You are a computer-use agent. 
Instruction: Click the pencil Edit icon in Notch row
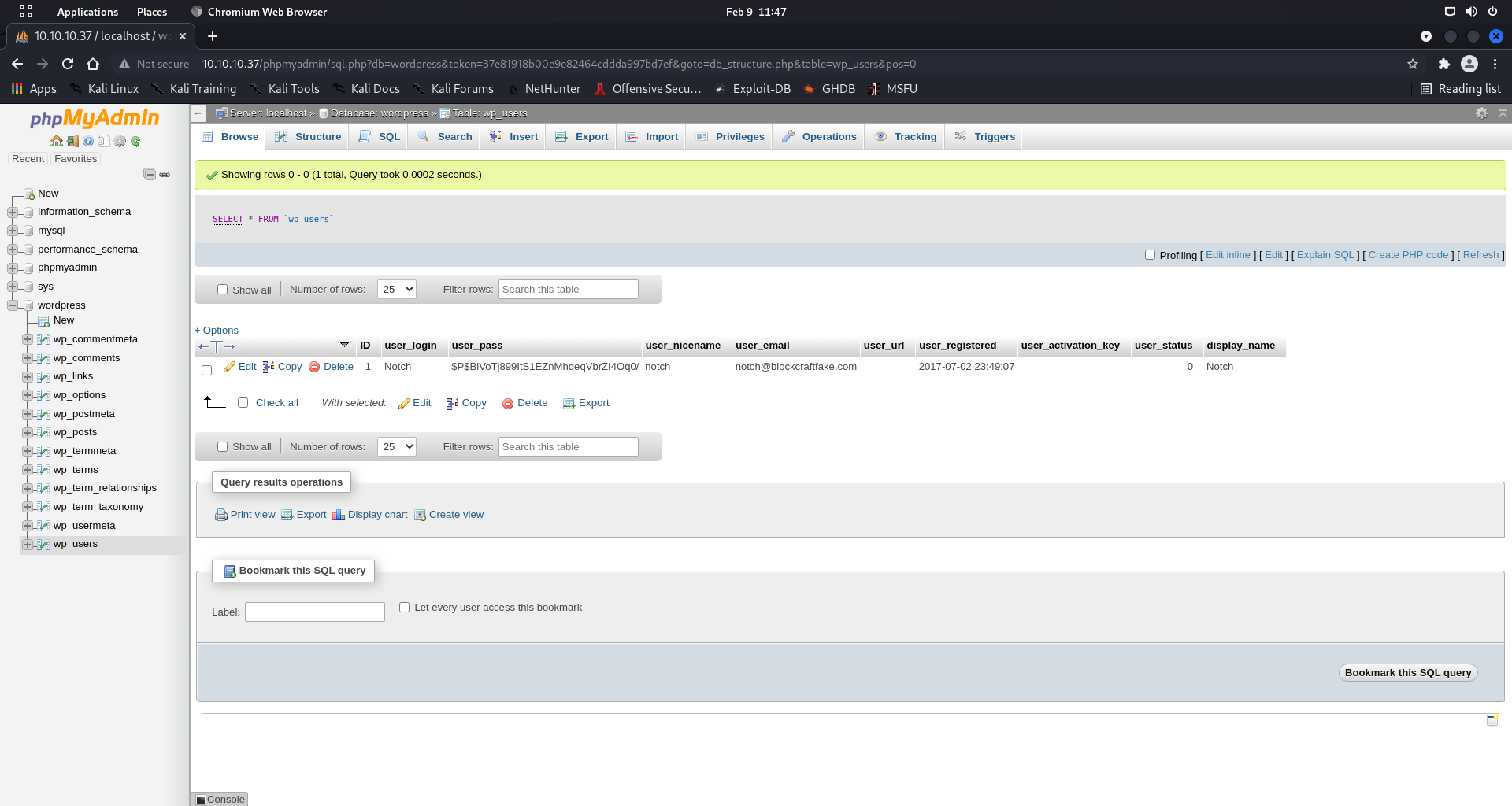230,367
